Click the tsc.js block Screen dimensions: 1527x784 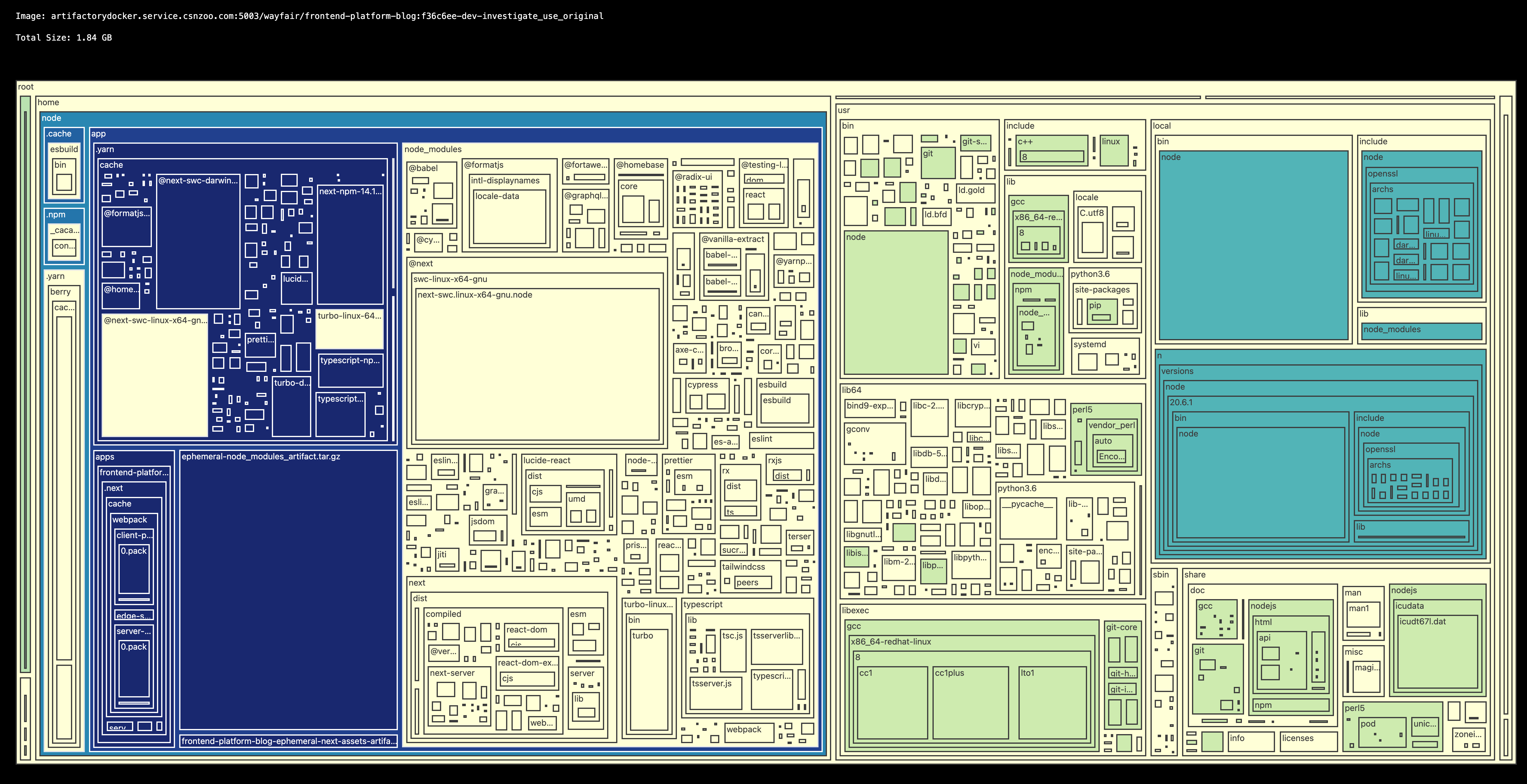(733, 650)
